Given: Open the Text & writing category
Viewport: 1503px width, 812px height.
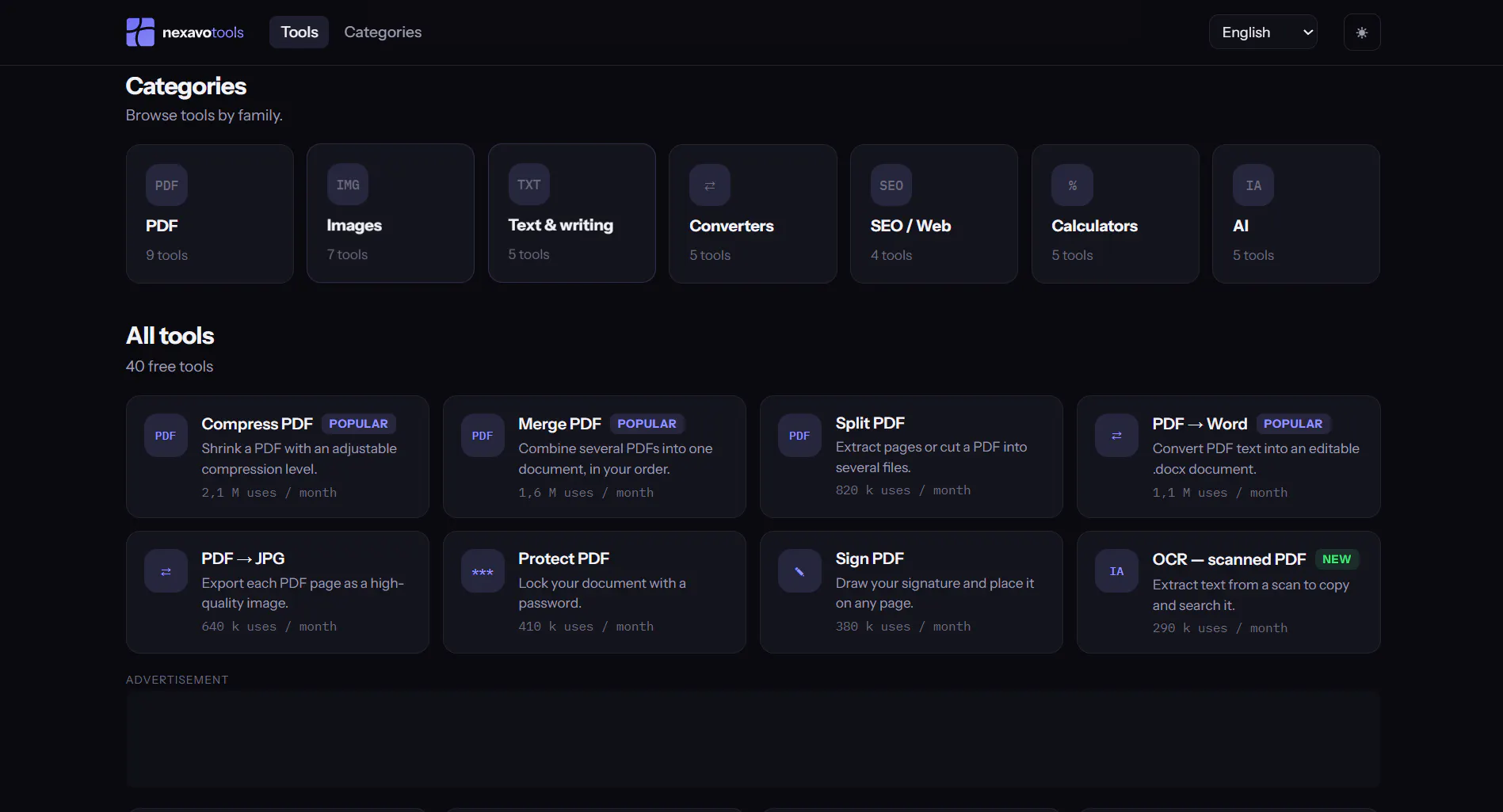Looking at the screenshot, I should point(561,225).
